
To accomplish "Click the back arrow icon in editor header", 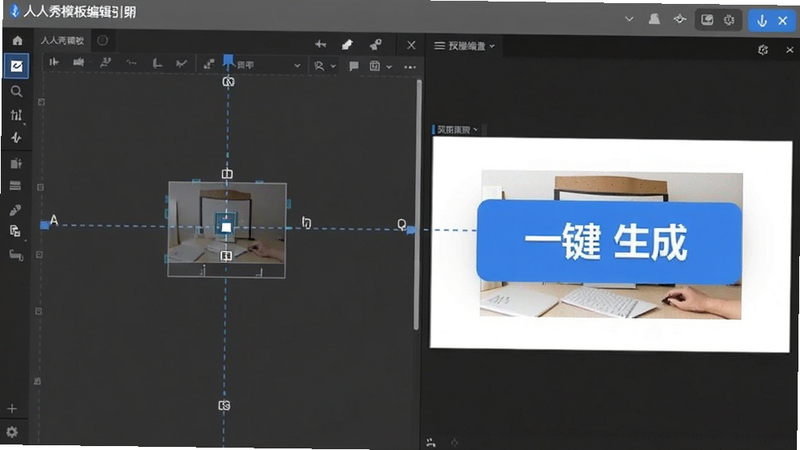I will coord(320,44).
